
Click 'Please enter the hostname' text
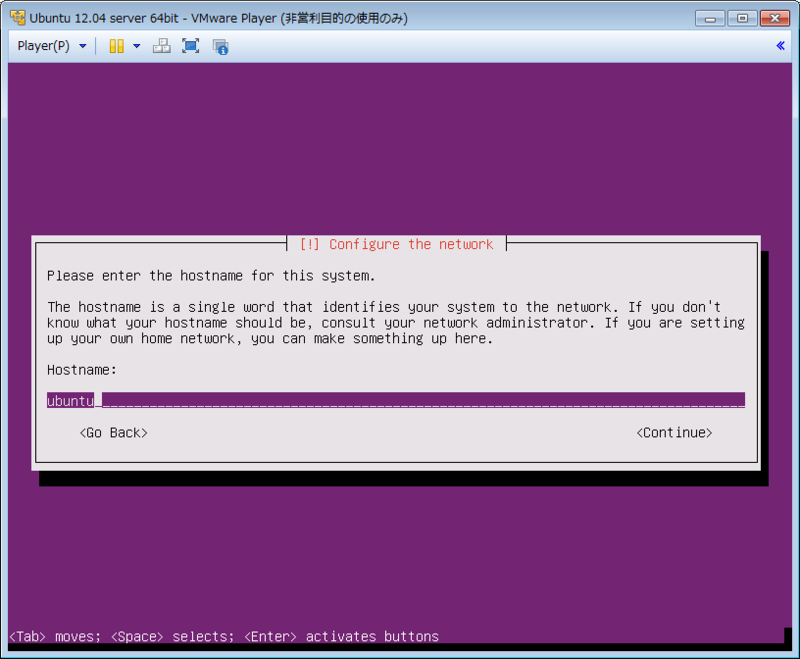[x=211, y=276]
